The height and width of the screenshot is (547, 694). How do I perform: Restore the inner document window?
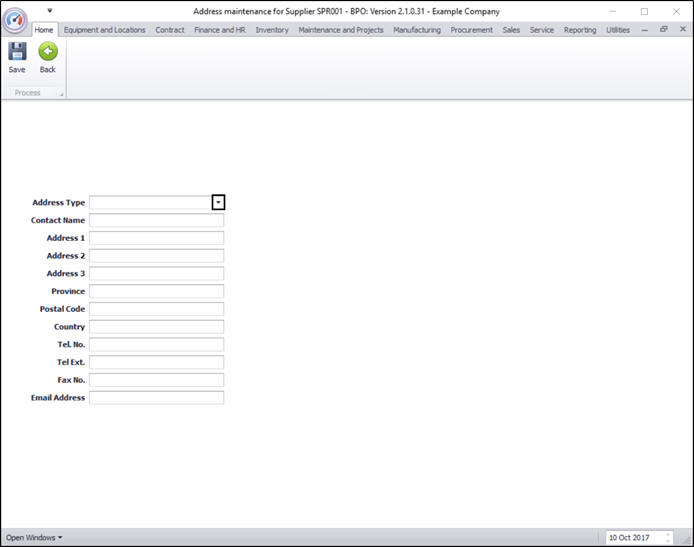(x=663, y=29)
